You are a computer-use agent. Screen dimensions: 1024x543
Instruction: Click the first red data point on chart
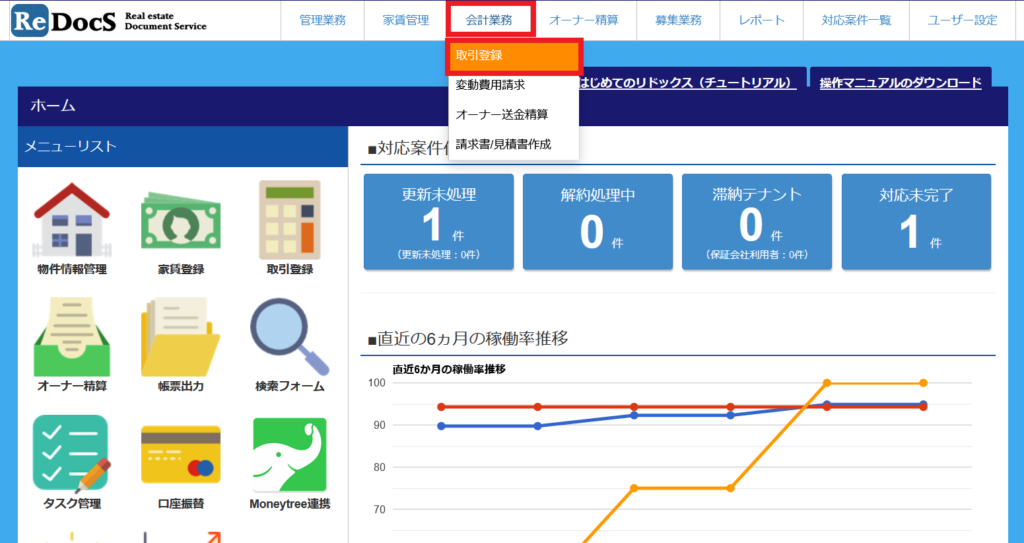click(441, 407)
